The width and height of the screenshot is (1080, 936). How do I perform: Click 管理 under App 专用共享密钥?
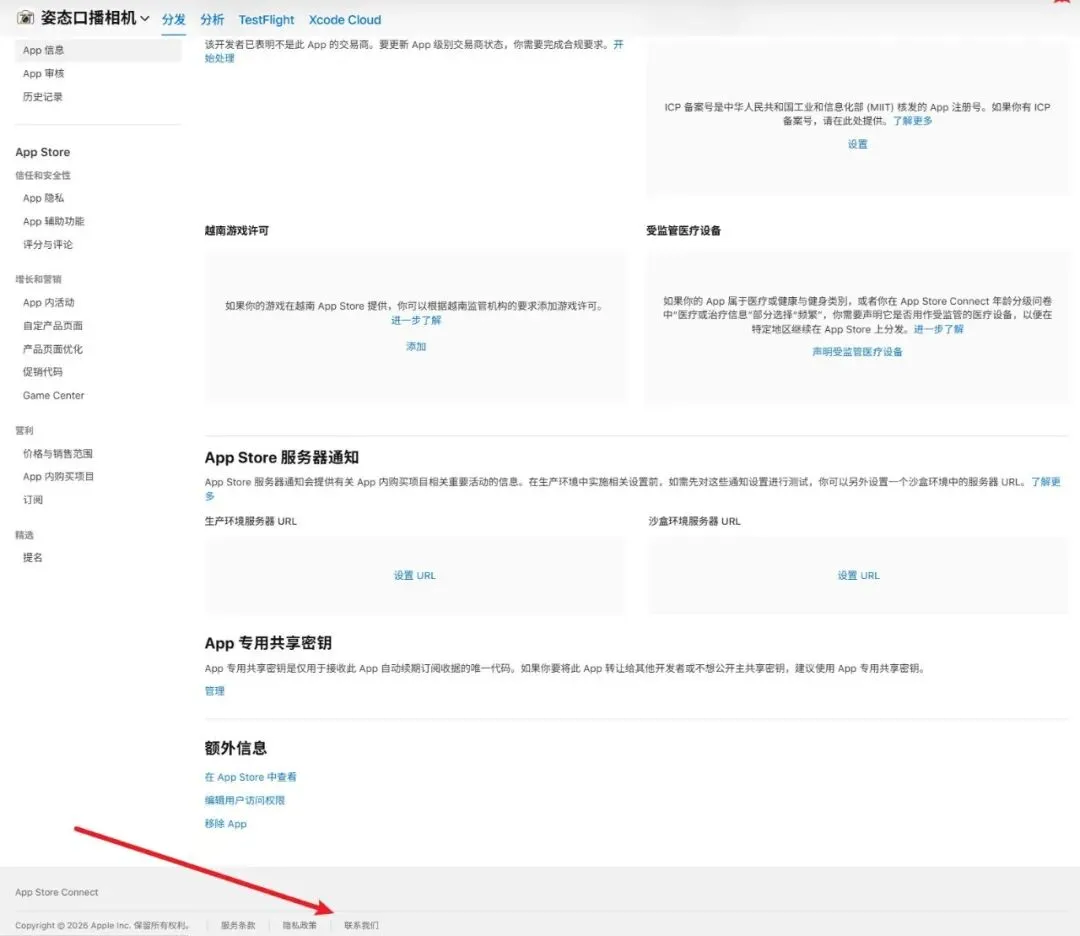point(214,691)
